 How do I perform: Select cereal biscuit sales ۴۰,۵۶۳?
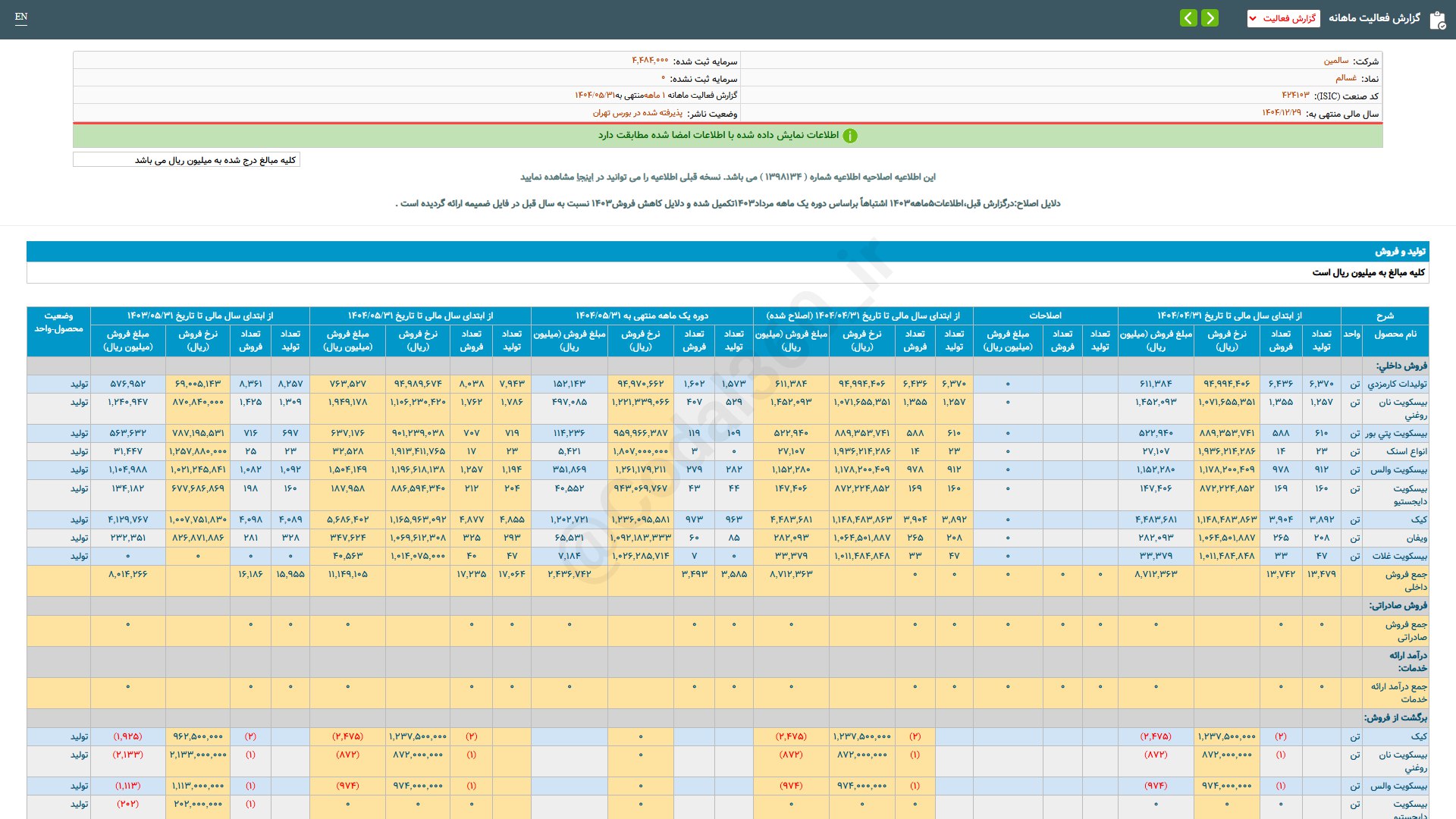[x=348, y=557]
